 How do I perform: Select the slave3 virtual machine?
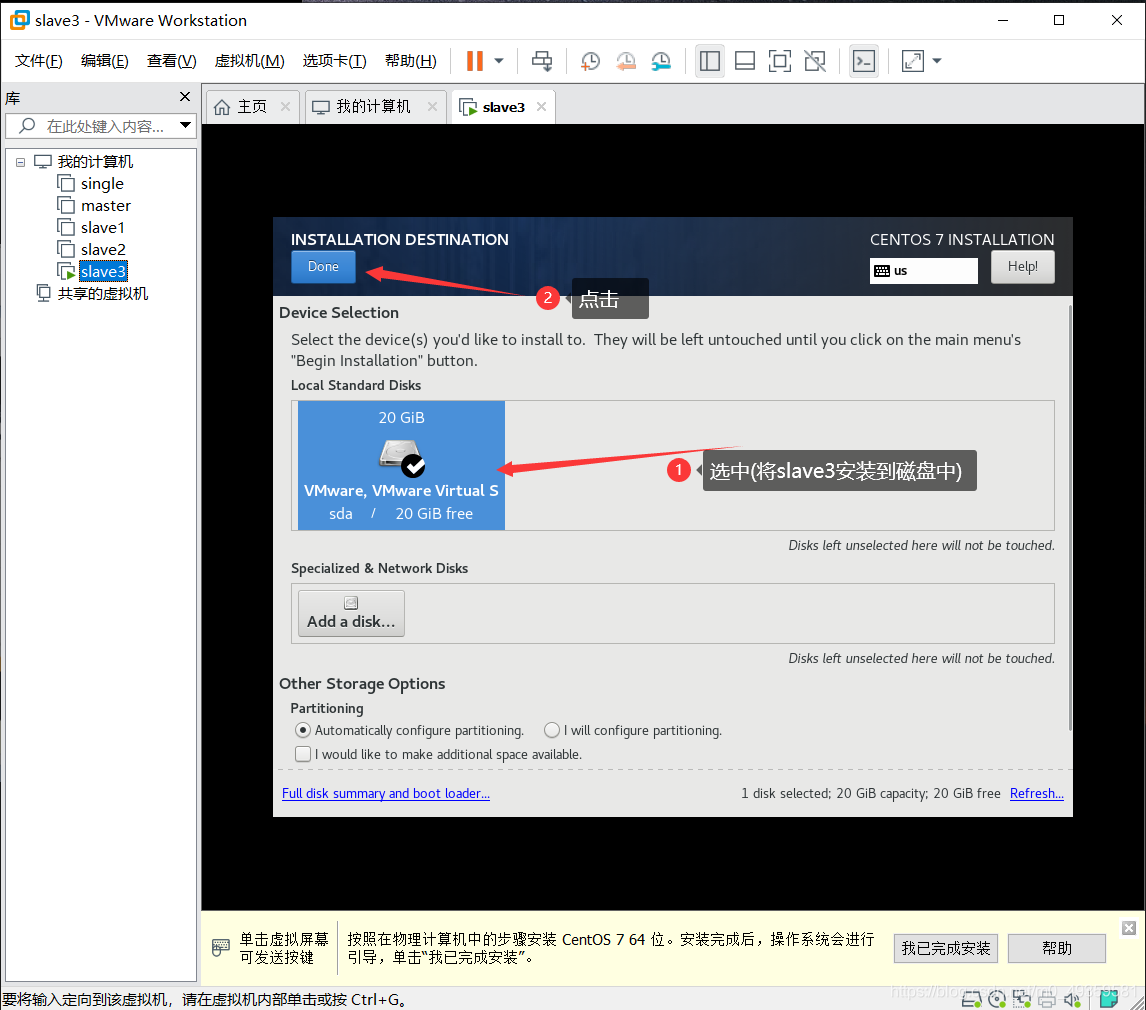tap(103, 271)
